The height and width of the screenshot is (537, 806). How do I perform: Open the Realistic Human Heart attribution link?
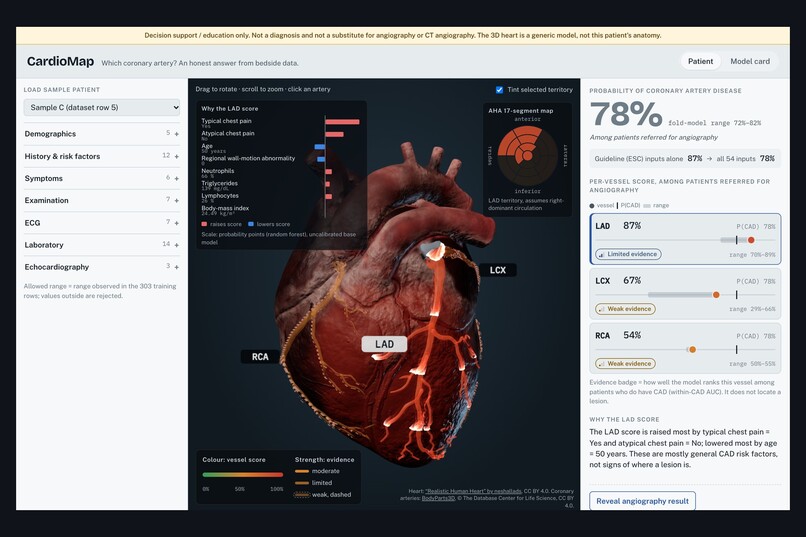(x=473, y=491)
